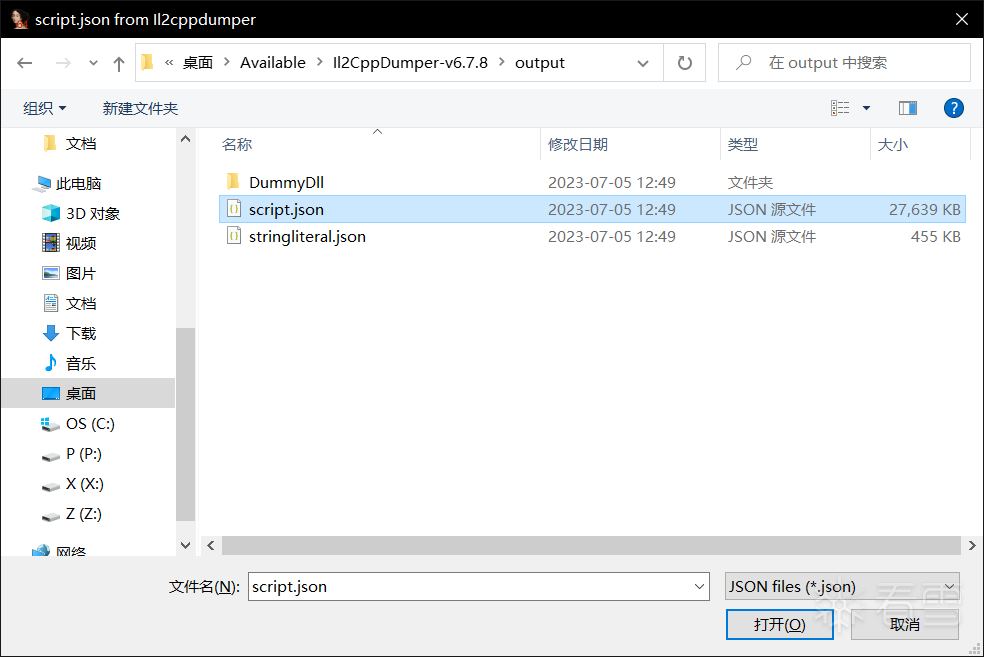Click 455 KB size cell
Screen dimensions: 984x657
(x=935, y=237)
